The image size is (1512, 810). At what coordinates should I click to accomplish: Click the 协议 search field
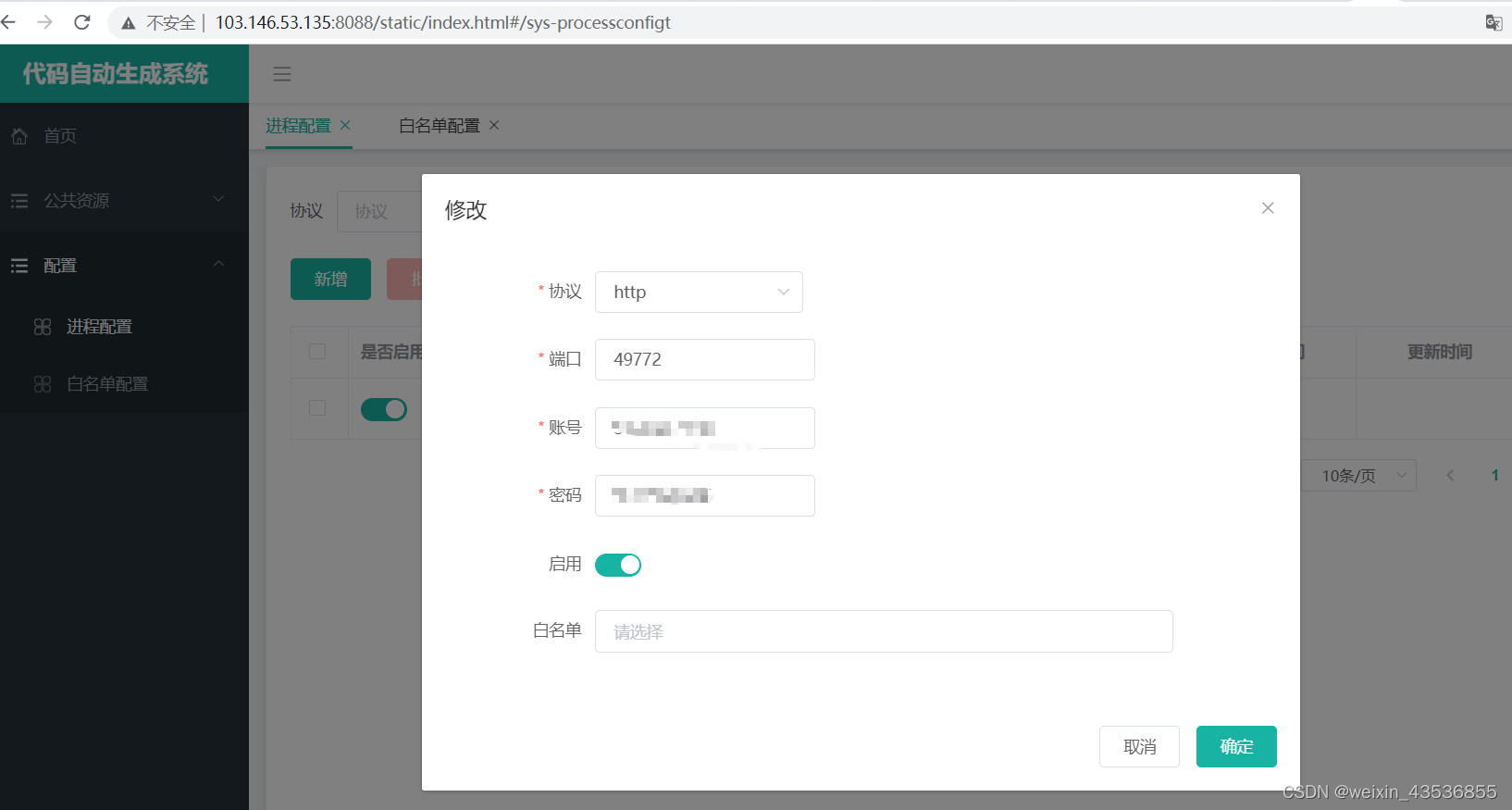379,211
